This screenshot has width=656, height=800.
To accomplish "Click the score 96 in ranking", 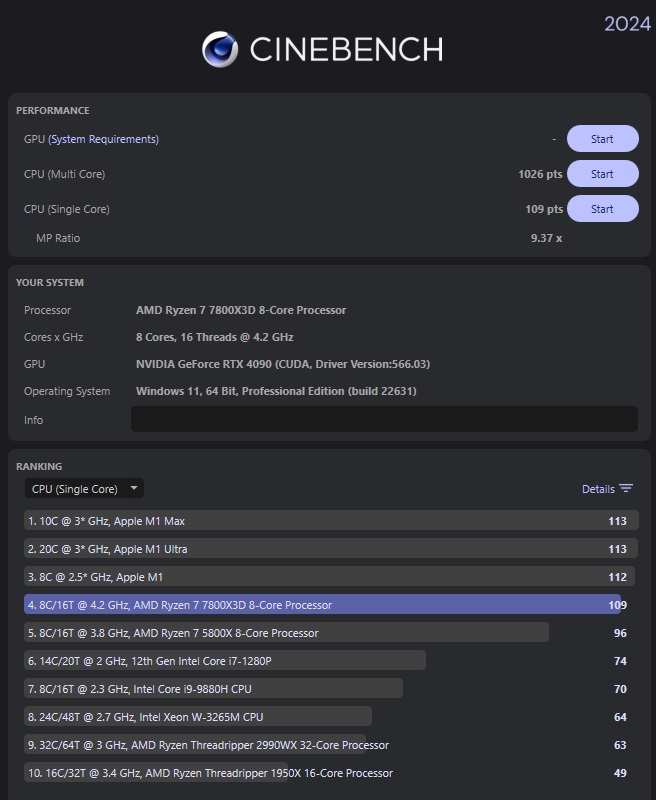I will [620, 633].
